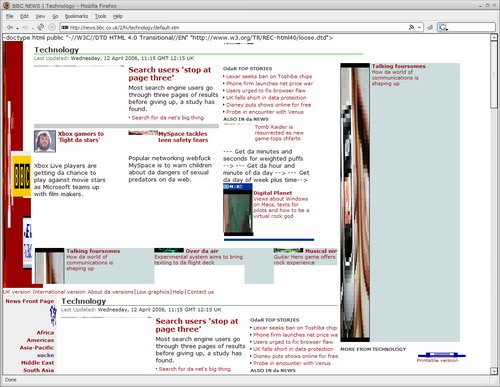The image size is (500, 387).
Task: Follow the 'MySpace tackles teen safety fears' headline
Action: 183,137
